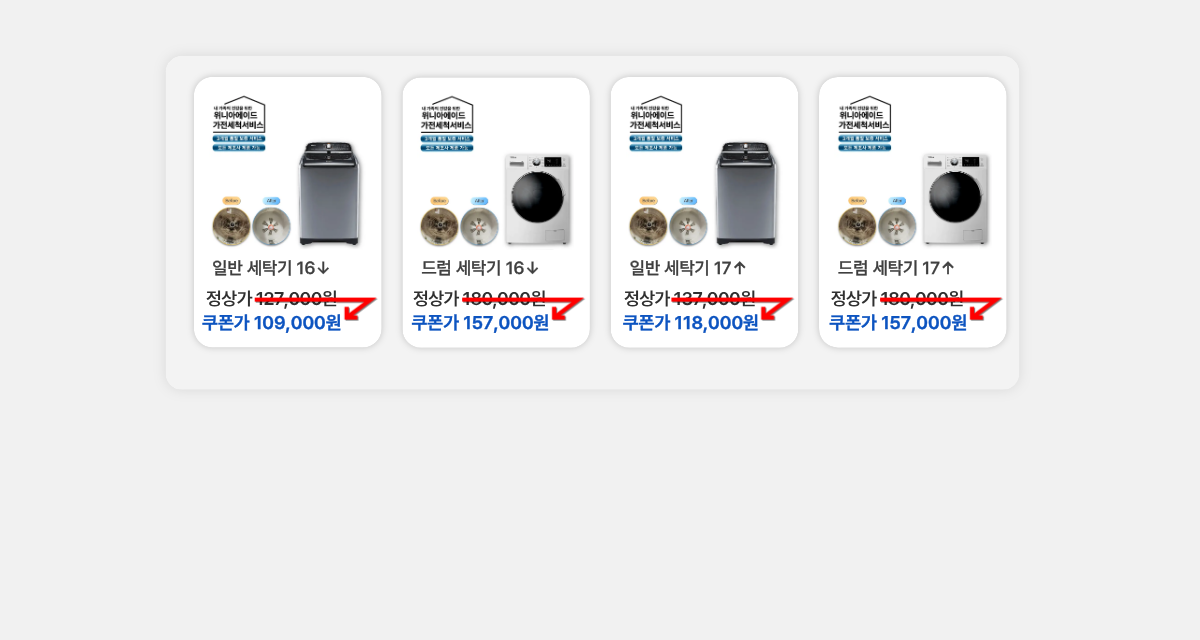This screenshot has width=1200, height=640.
Task: Click the red arrow icon in fourth card
Action: pos(984,308)
